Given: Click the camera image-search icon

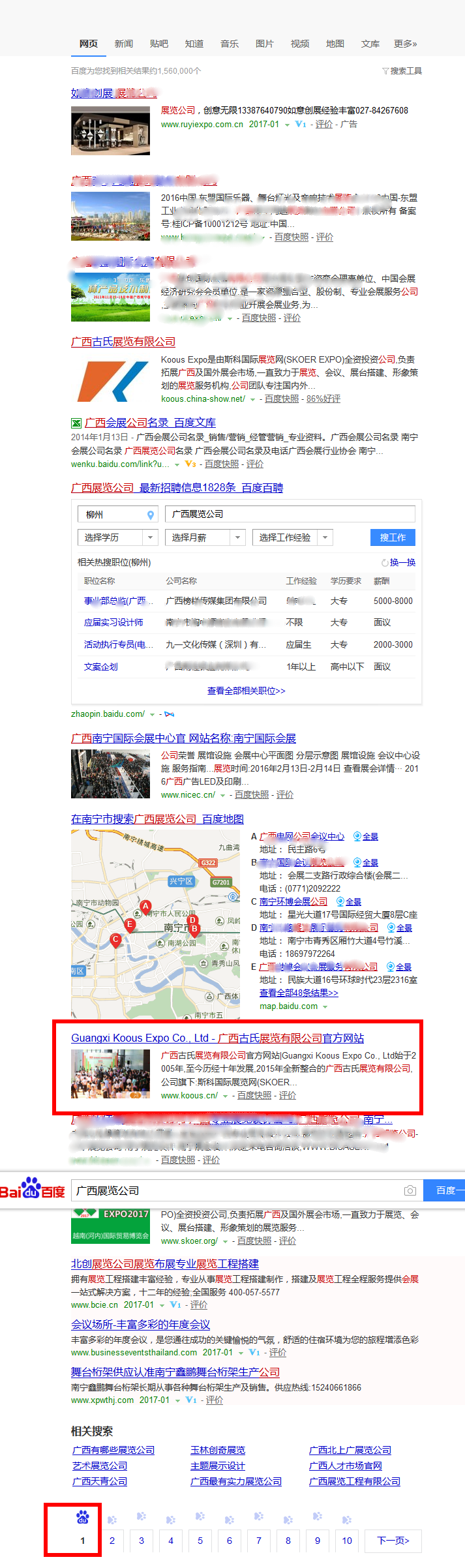Looking at the screenshot, I should coord(410,1190).
